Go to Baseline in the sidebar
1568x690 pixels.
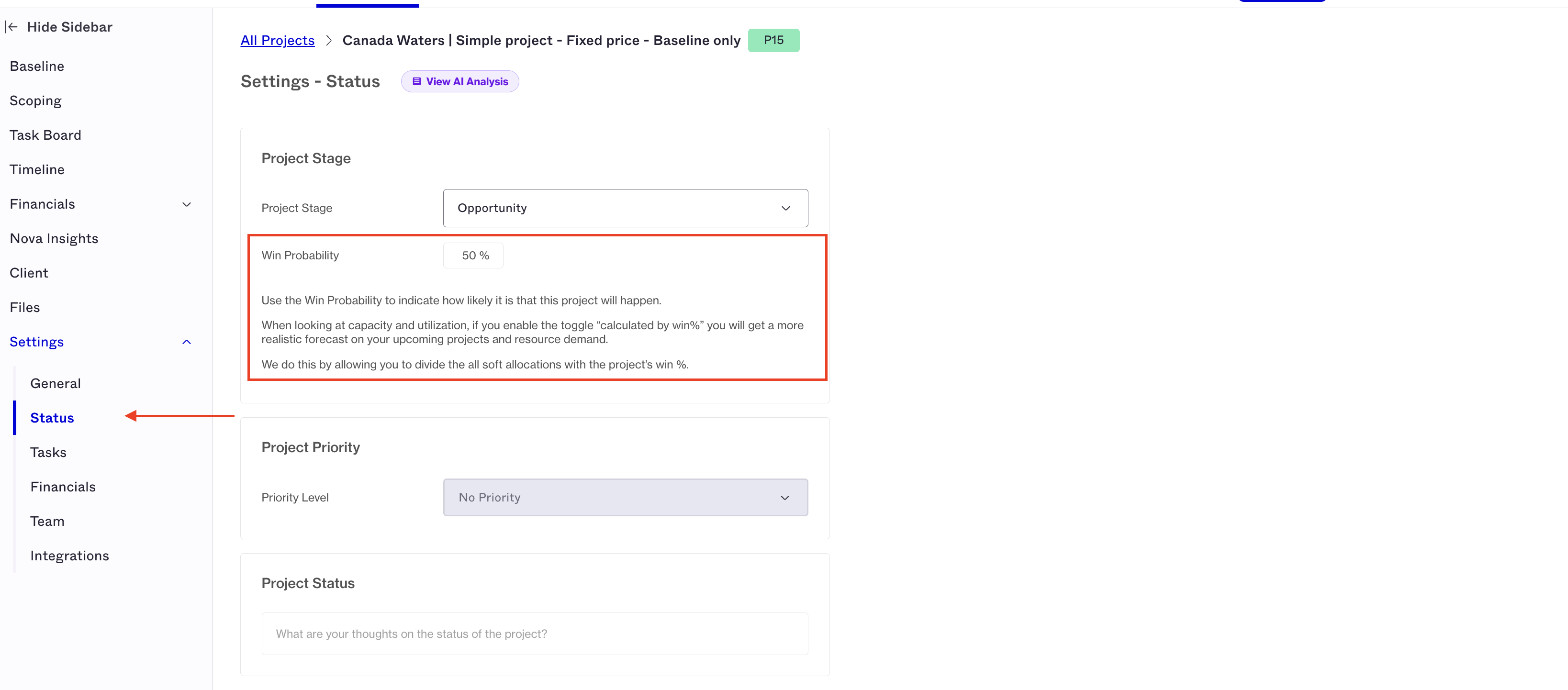point(37,67)
